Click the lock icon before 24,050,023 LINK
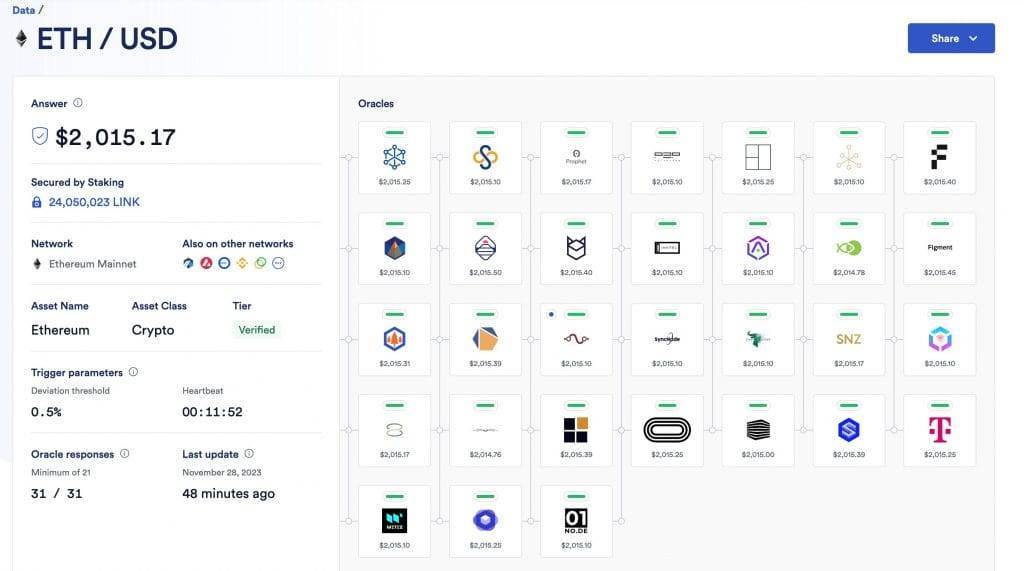The image size is (1024, 571). tap(37, 202)
